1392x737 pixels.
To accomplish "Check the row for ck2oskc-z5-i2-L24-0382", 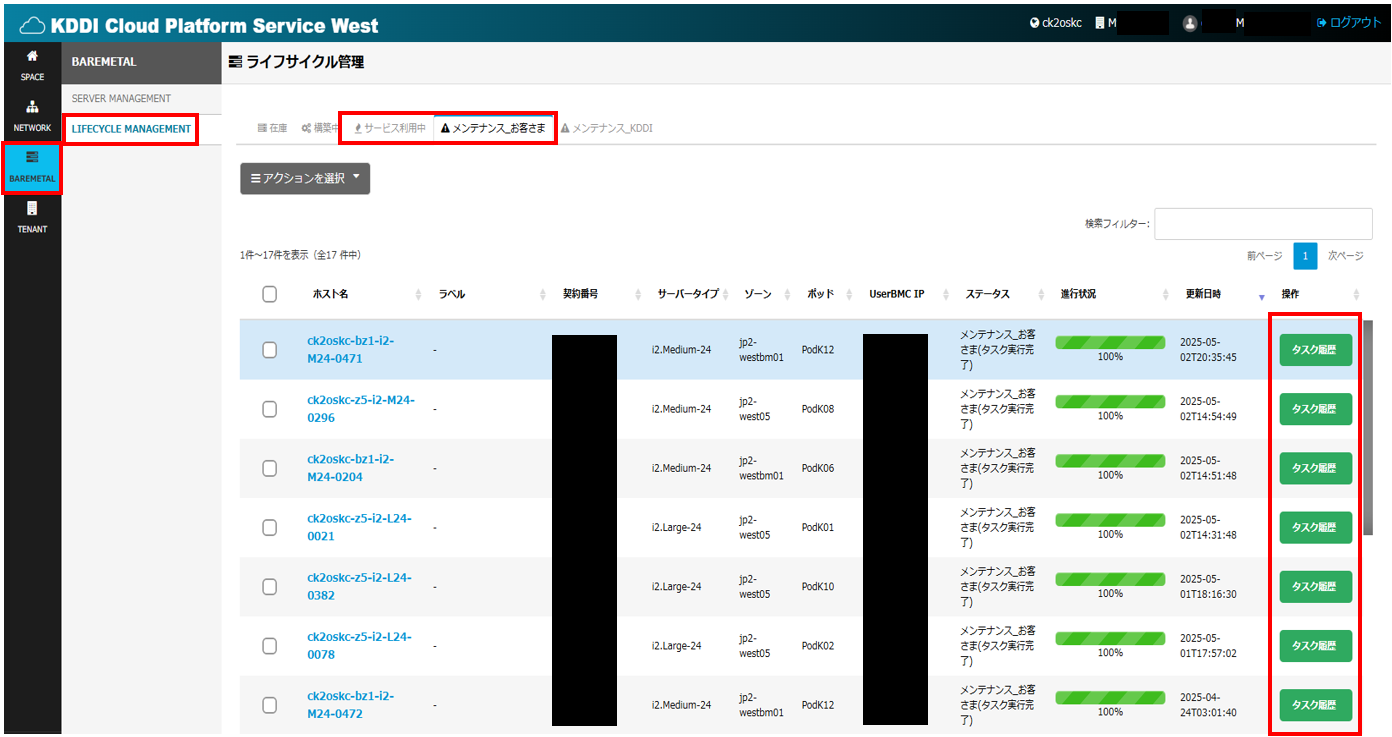I will pyautogui.click(x=269, y=586).
